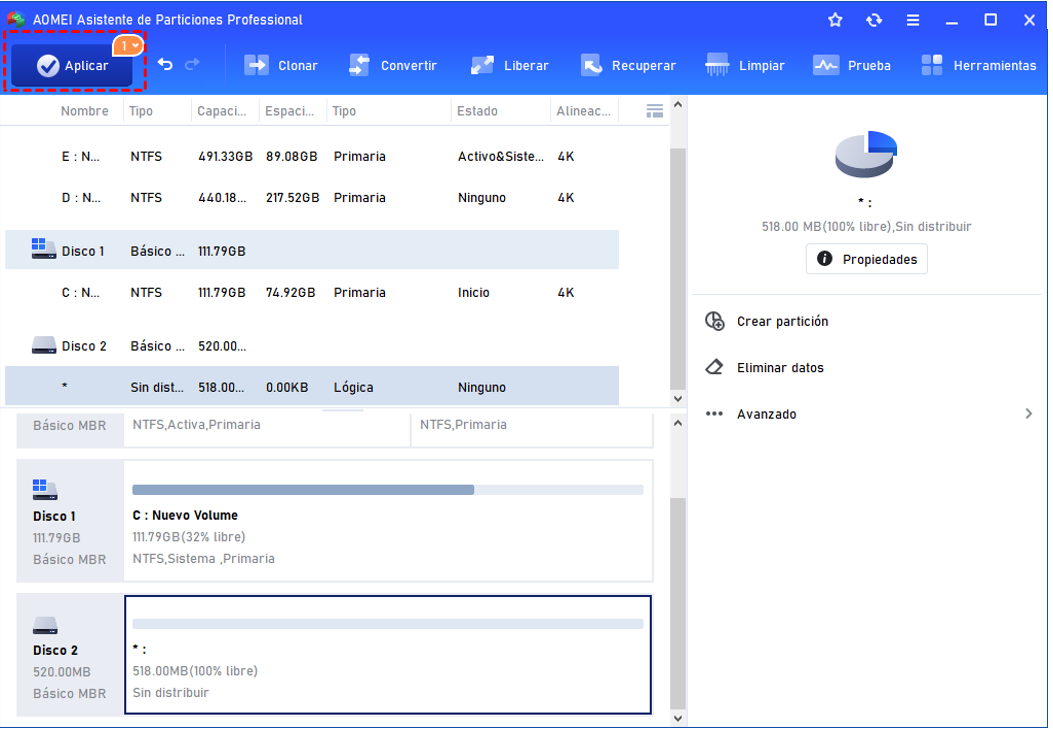
Task: Sort by the Capaci... column header
Action: point(222,111)
